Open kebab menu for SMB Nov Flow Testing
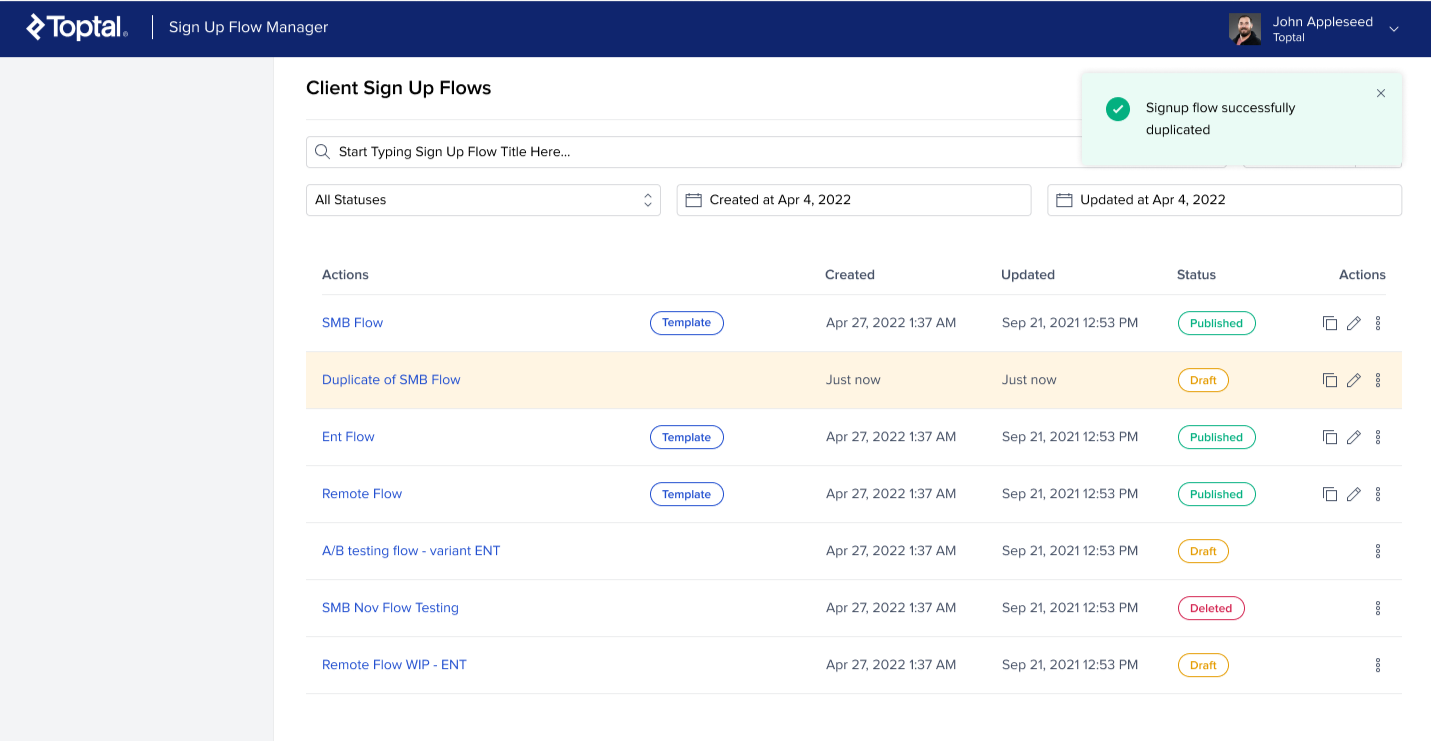This screenshot has height=741, width=1431. tap(1378, 608)
